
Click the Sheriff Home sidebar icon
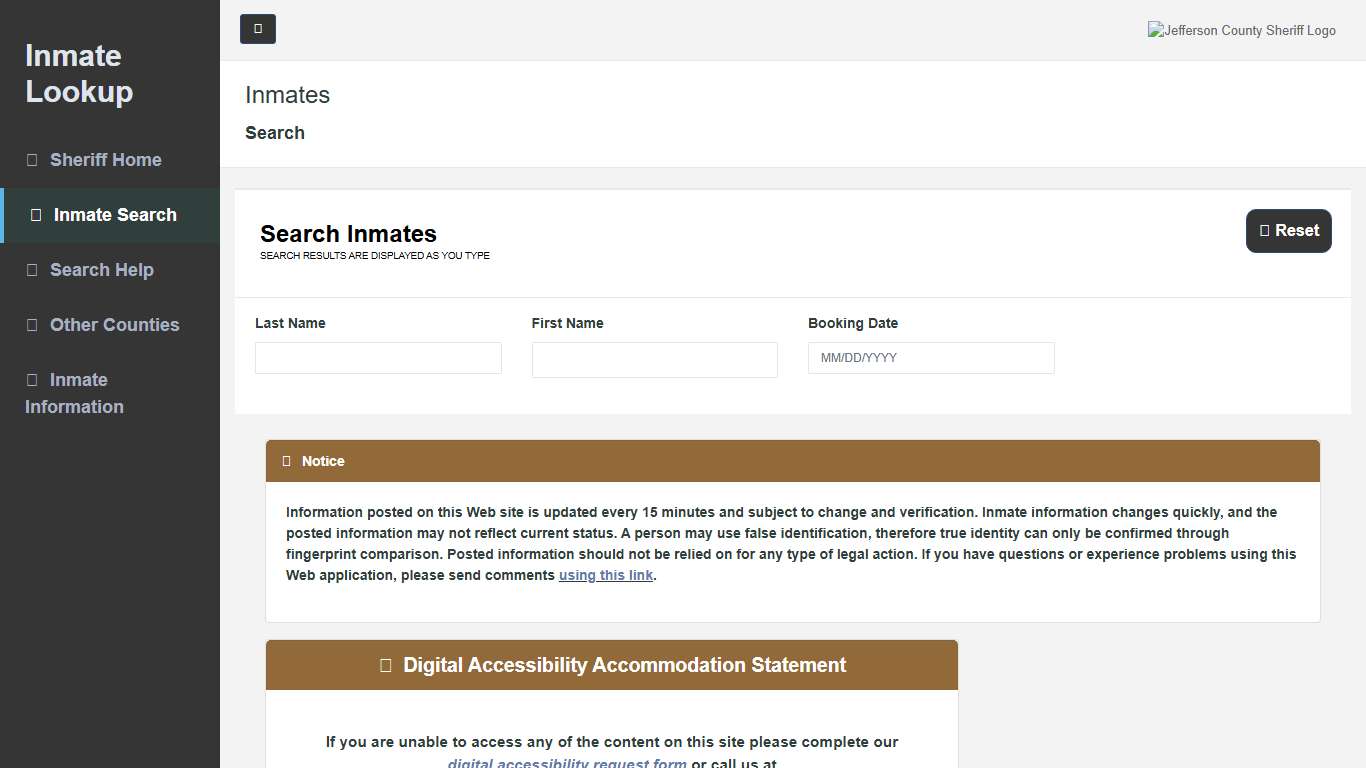click(x=33, y=159)
